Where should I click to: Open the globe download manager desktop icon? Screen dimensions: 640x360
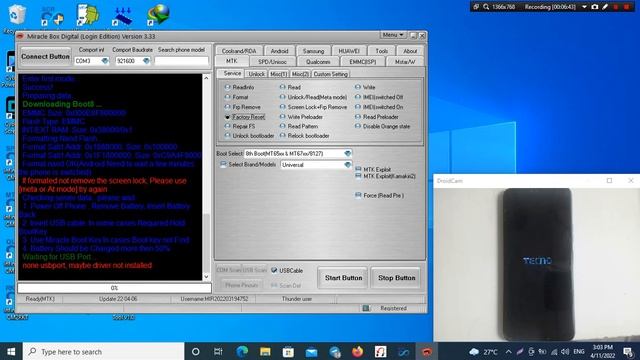click(158, 15)
